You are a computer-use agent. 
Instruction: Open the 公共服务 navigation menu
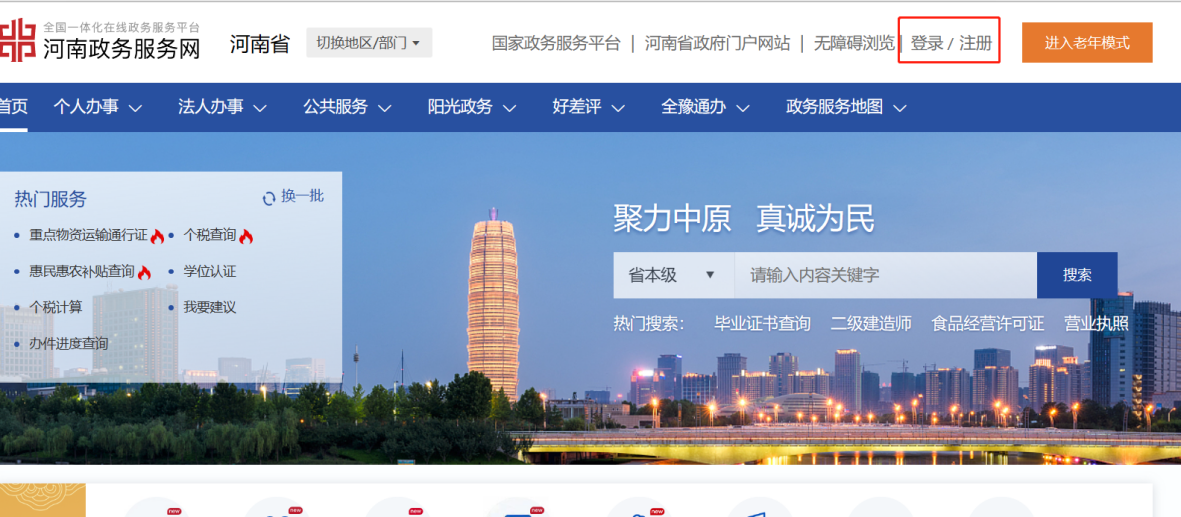(346, 107)
